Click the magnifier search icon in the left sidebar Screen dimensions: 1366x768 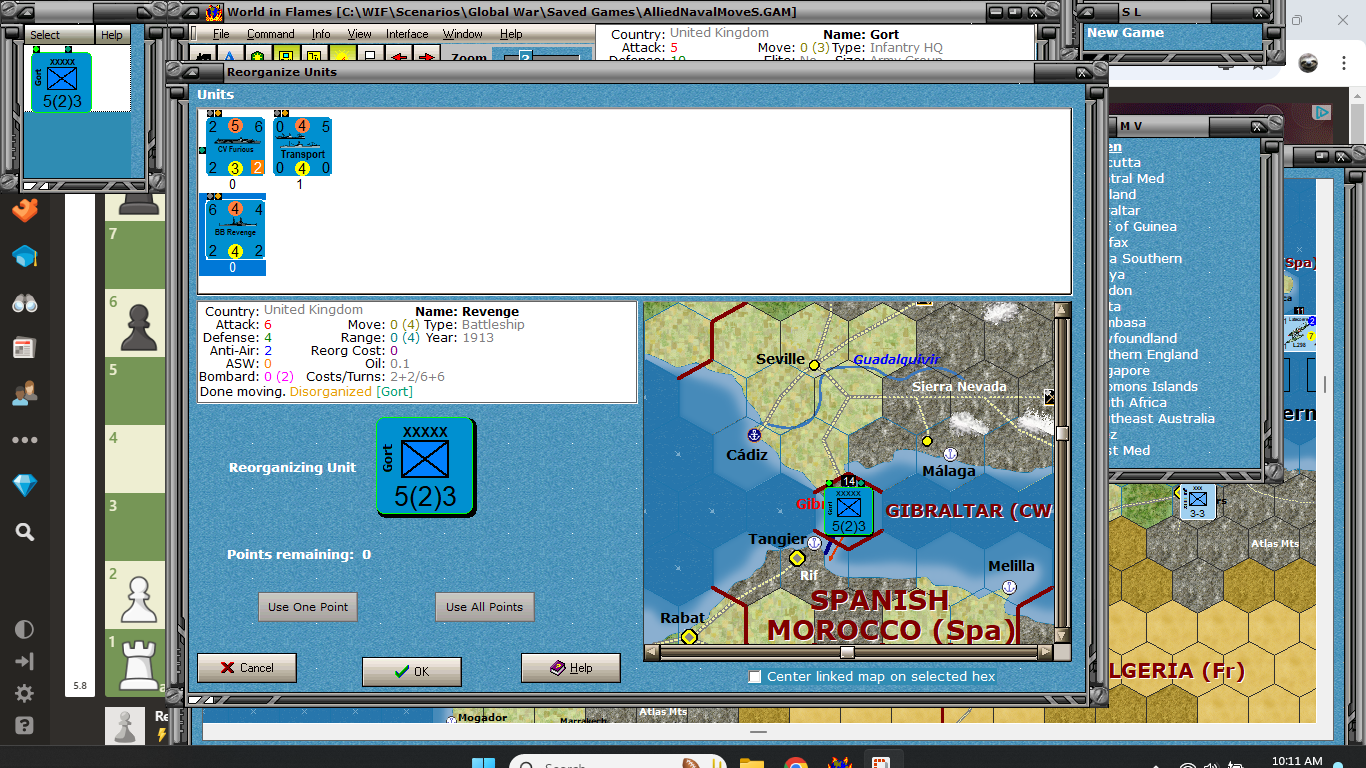[x=24, y=533]
